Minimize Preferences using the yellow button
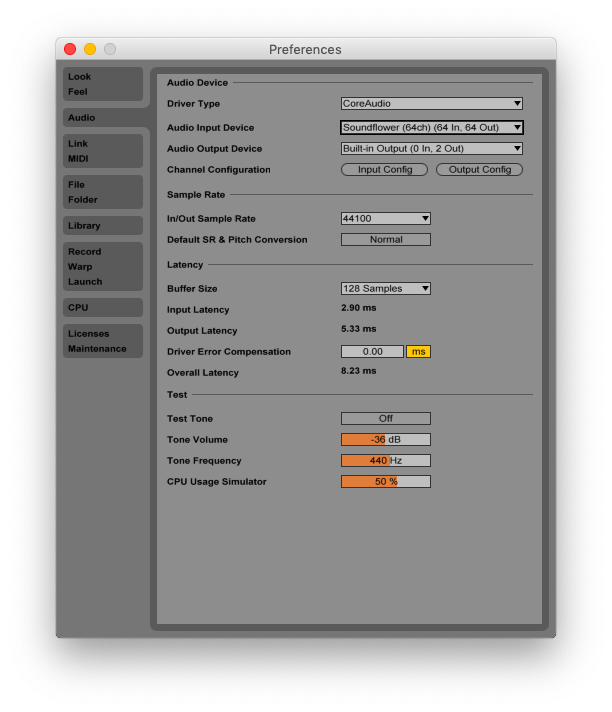The image size is (612, 712). (x=90, y=49)
